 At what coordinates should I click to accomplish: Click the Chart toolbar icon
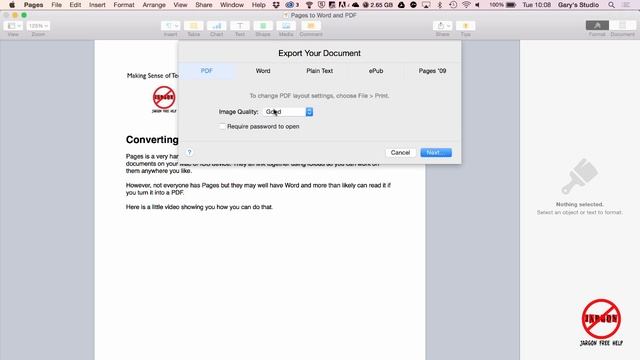click(217, 26)
